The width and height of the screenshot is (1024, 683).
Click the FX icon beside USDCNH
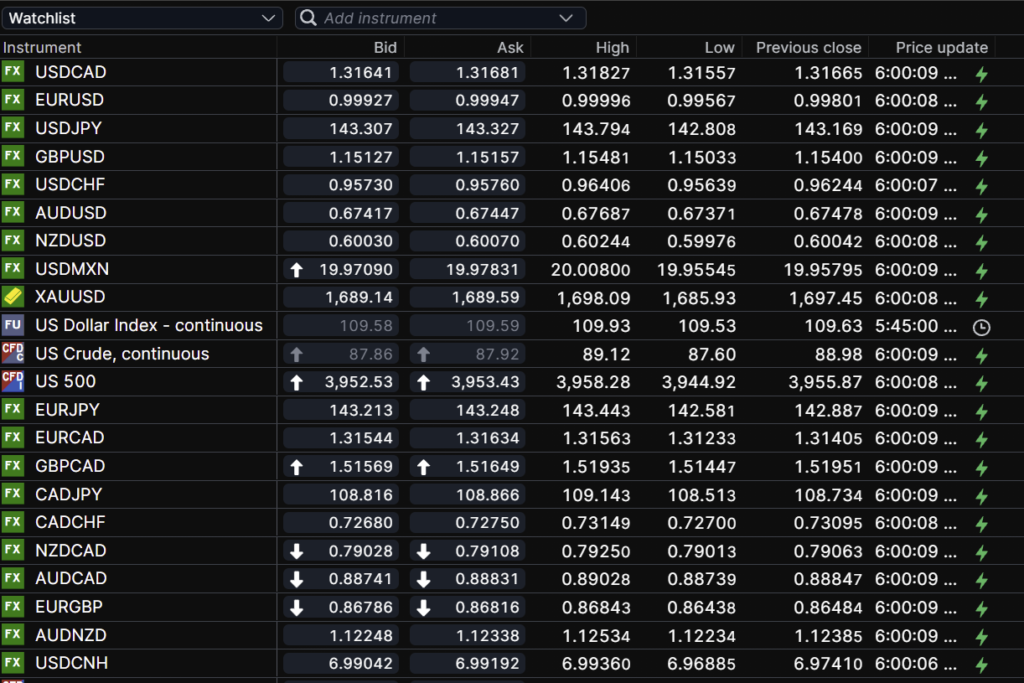coord(13,663)
